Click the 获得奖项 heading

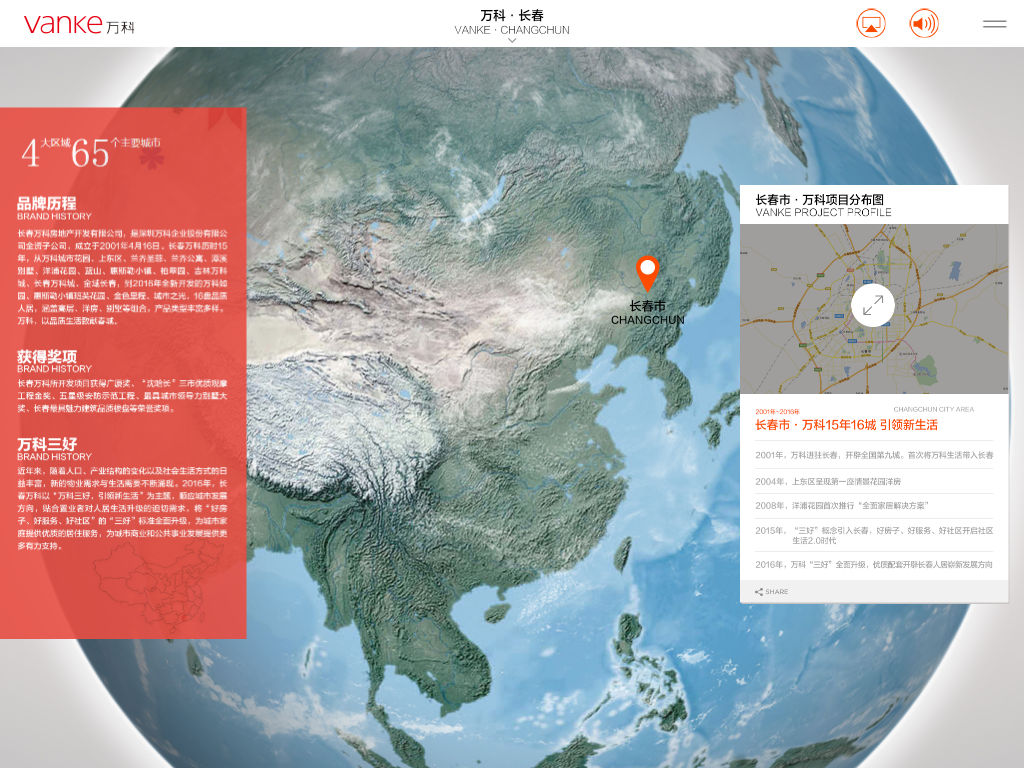(x=47, y=356)
